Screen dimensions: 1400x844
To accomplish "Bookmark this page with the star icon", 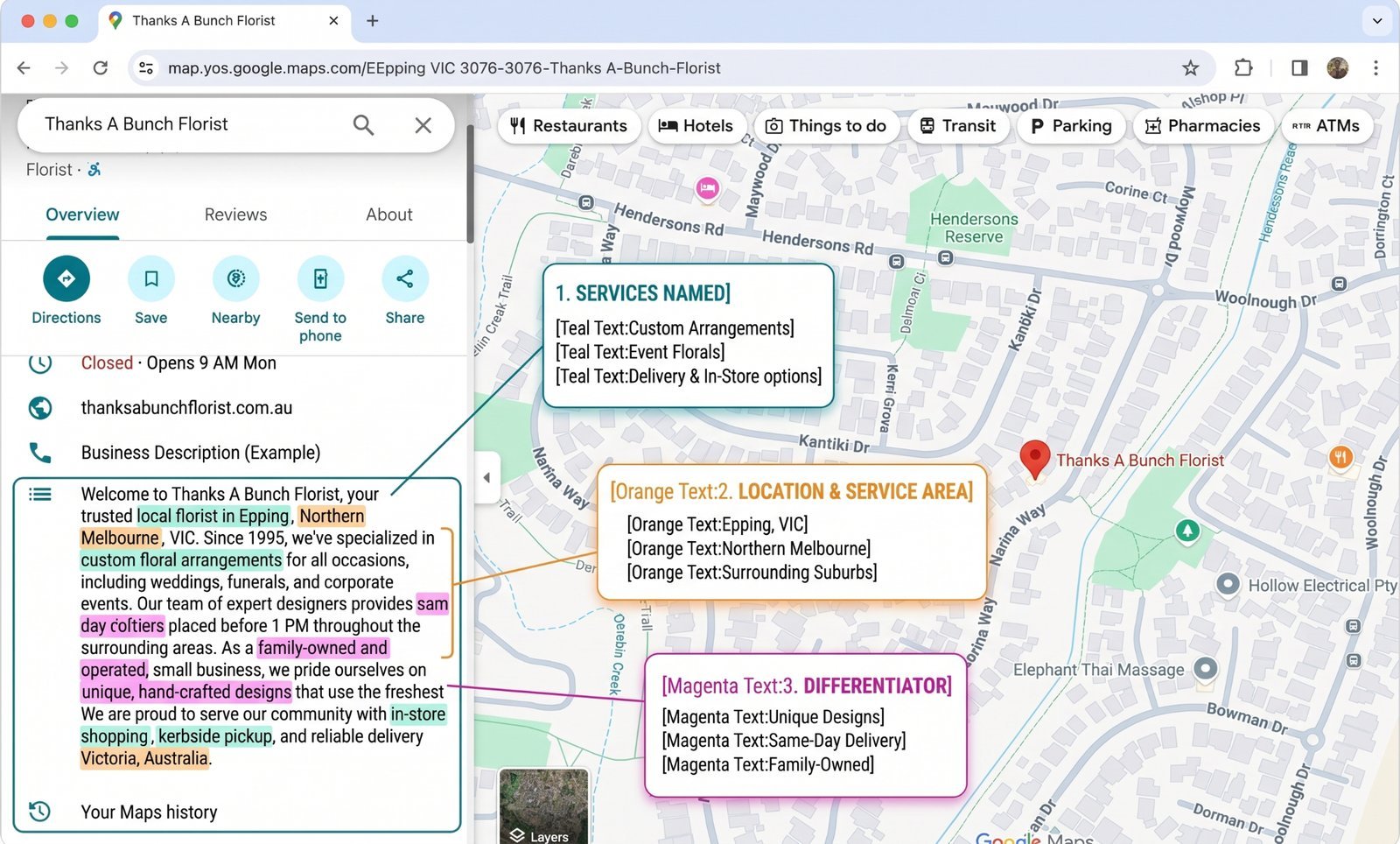I will pos(1190,68).
